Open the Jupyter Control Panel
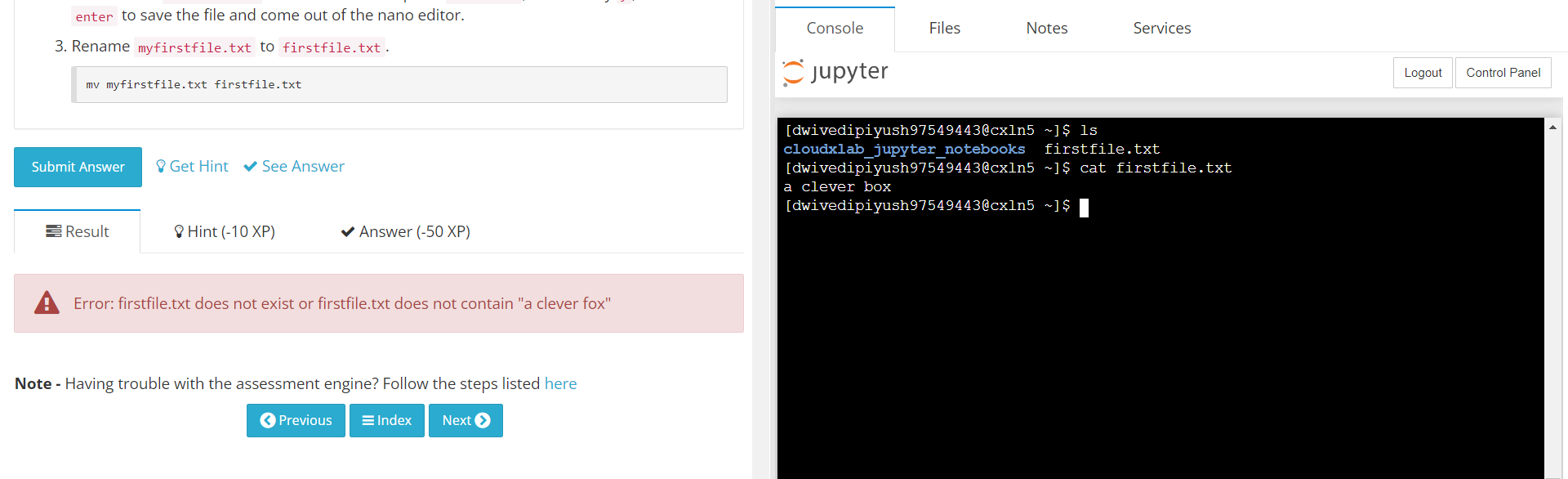 (x=1503, y=73)
